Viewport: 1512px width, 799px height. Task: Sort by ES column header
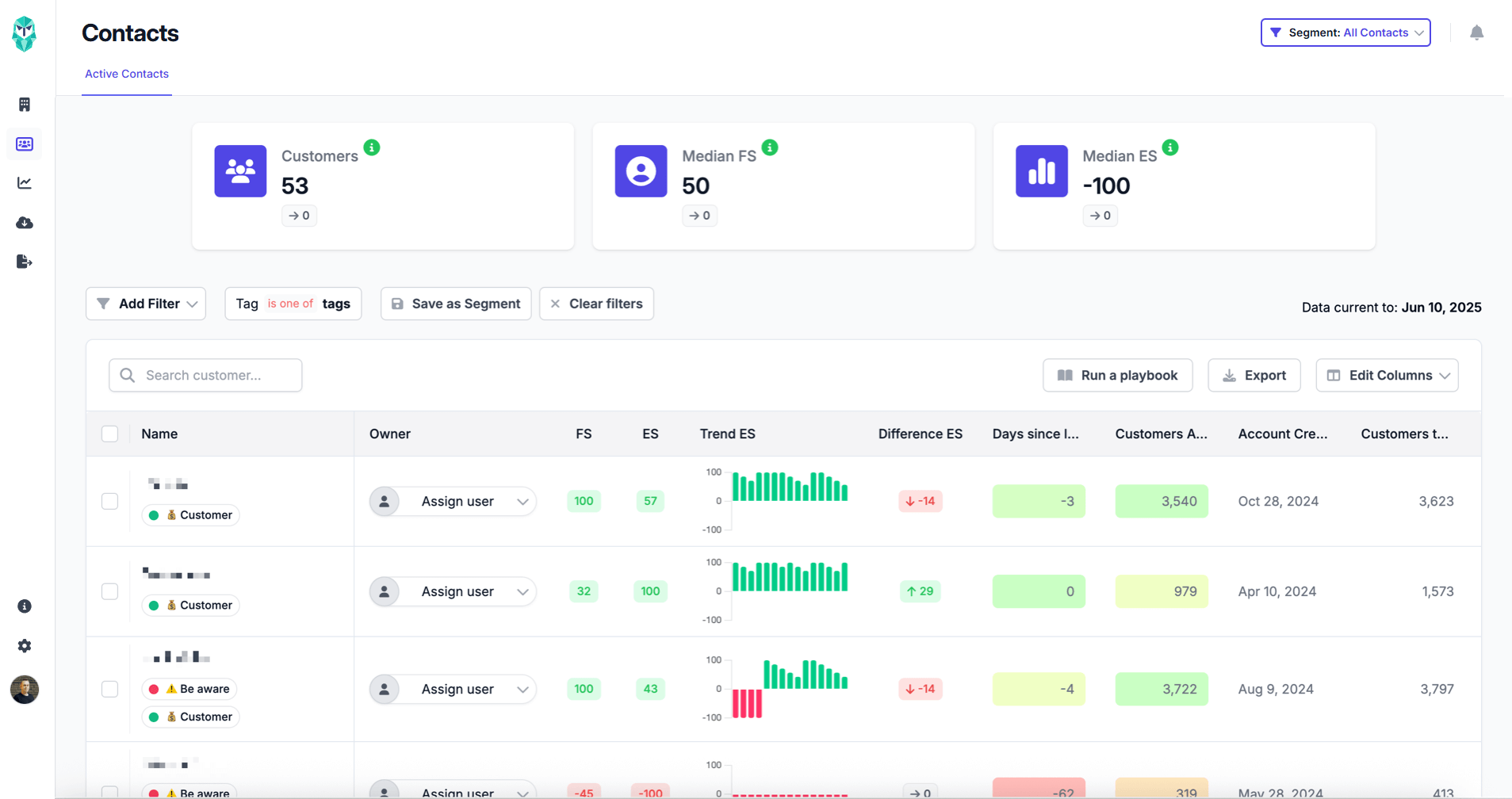(x=650, y=434)
